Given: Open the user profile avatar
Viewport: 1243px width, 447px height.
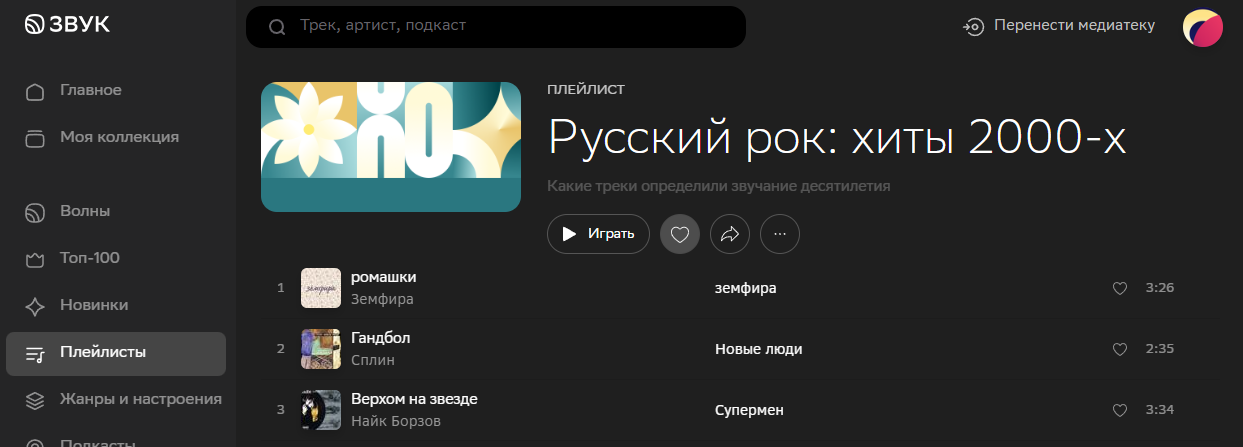Looking at the screenshot, I should [x=1203, y=27].
